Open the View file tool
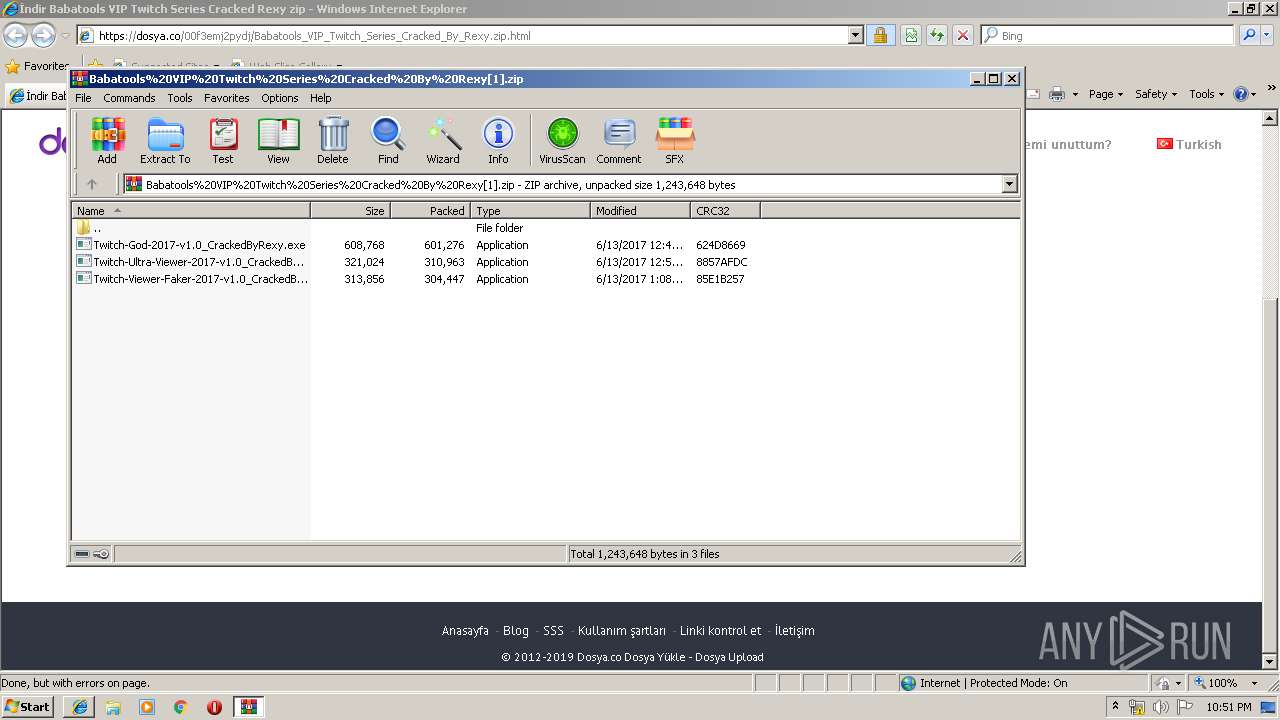This screenshot has width=1280, height=720. click(278, 140)
